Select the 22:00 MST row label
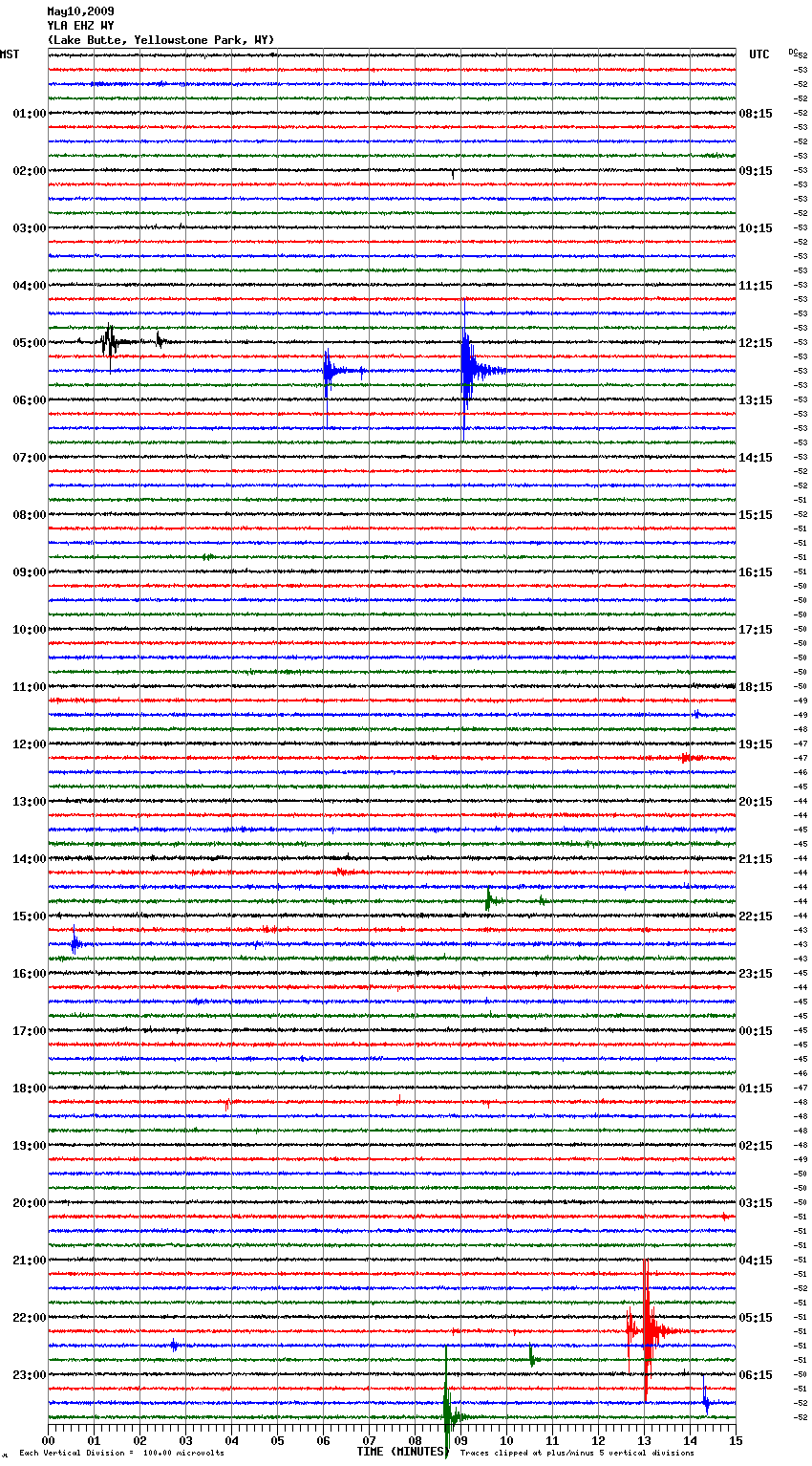This screenshot has width=812, height=1466. 30,1318
